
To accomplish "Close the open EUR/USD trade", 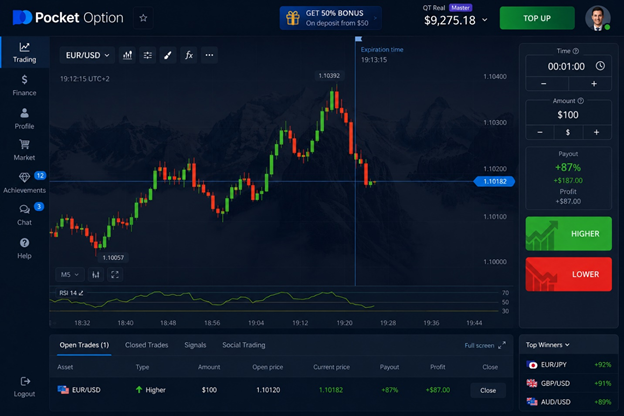I will point(488,390).
